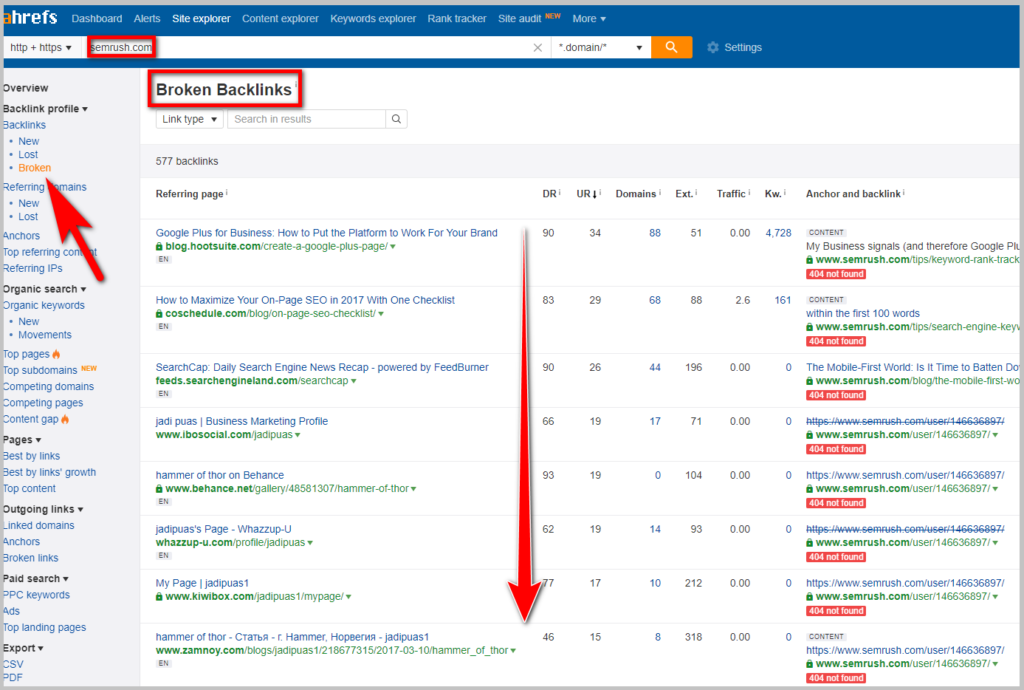Expand the blog.hootsuite.com URL dropdown arrow
This screenshot has width=1024, height=690.
[x=393, y=247]
